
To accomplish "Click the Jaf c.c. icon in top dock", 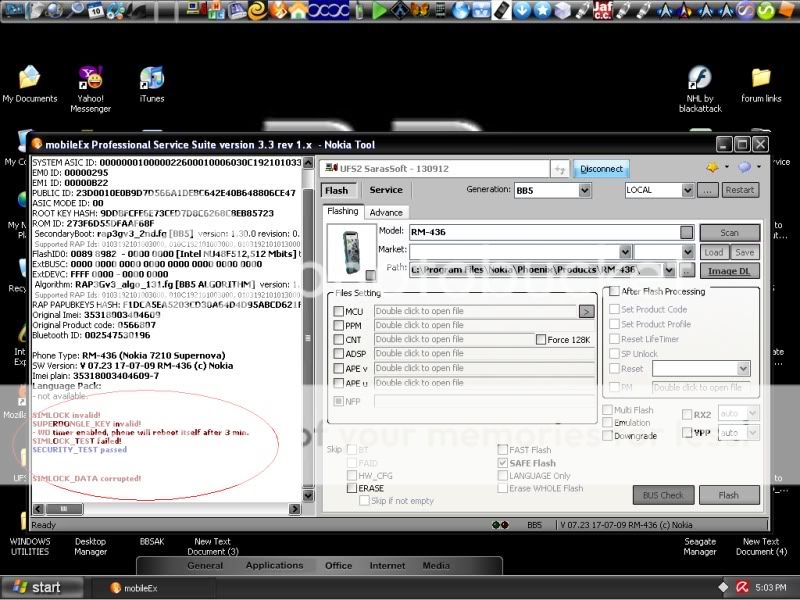I will 603,10.
